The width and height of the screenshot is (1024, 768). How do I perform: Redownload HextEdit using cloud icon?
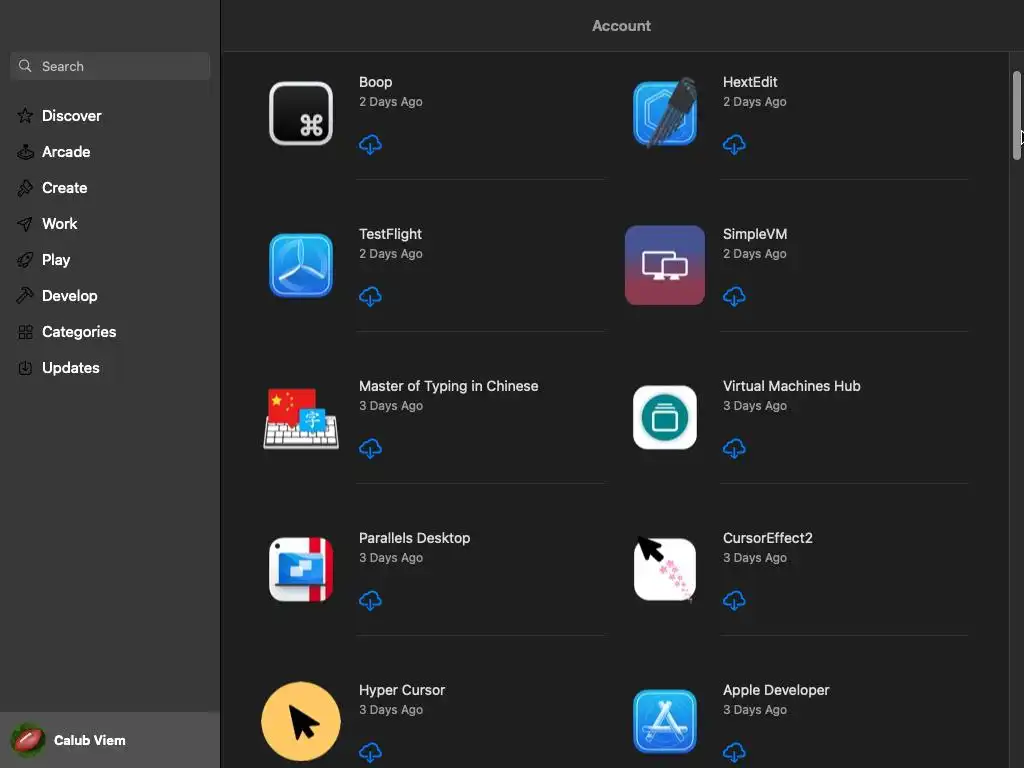(734, 144)
